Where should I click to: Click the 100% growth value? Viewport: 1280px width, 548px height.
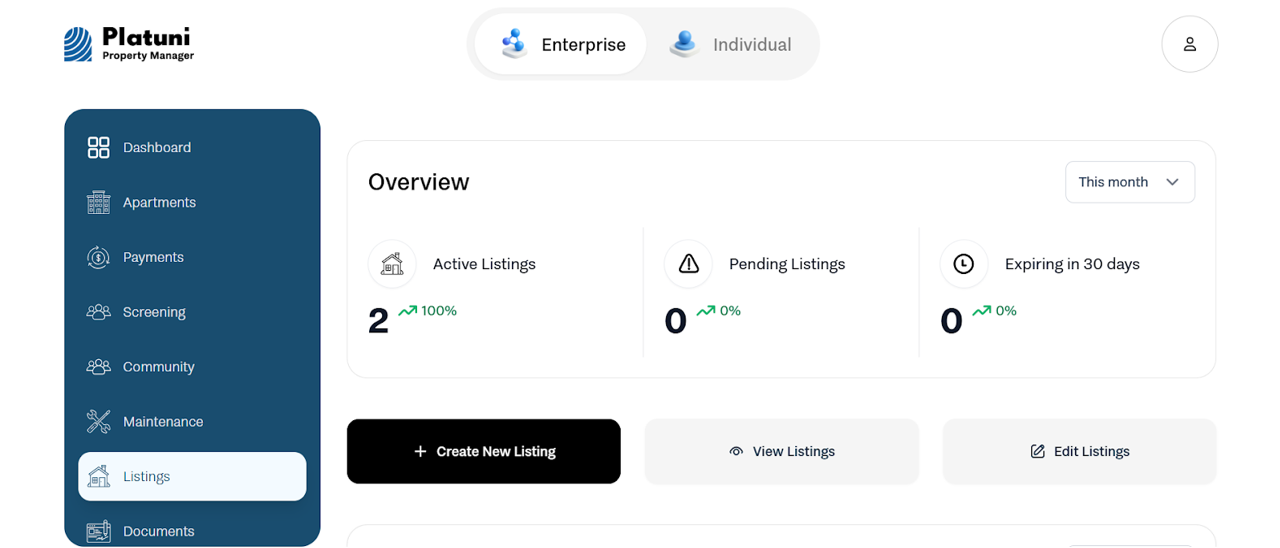[x=439, y=311]
